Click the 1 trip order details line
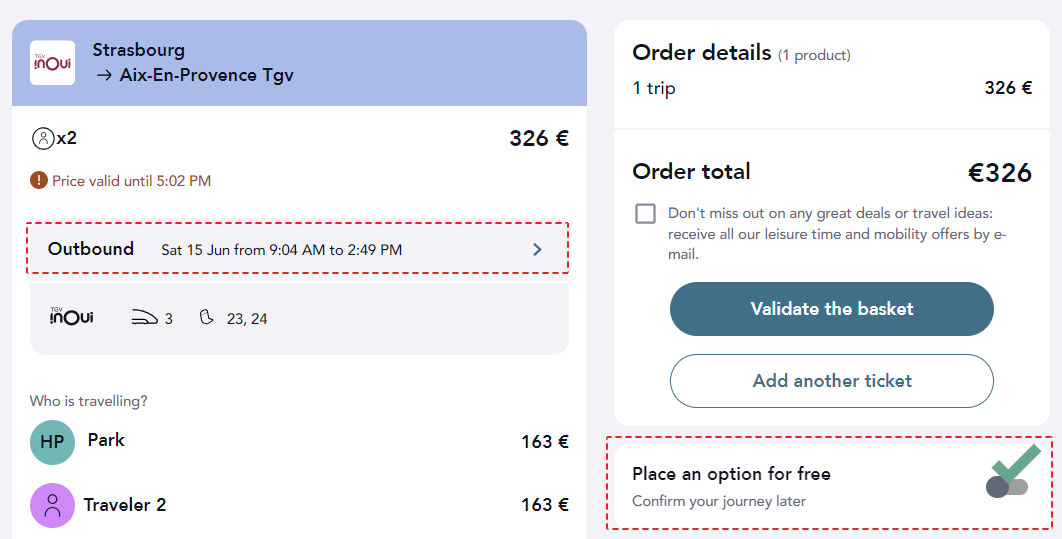 (832, 88)
